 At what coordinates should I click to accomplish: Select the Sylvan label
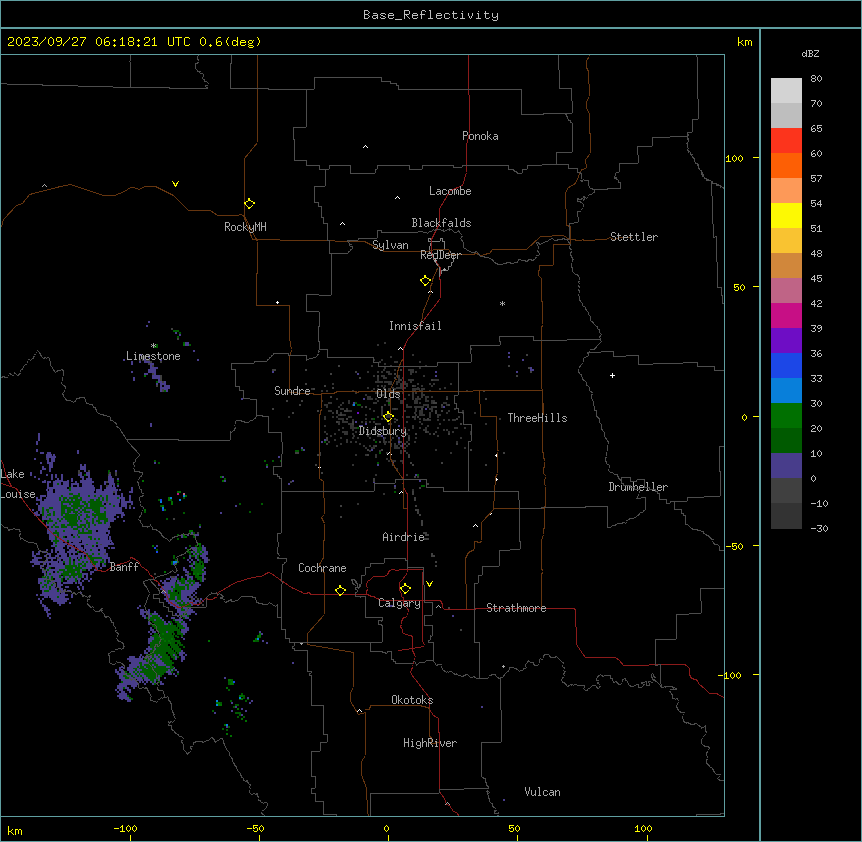tap(390, 245)
